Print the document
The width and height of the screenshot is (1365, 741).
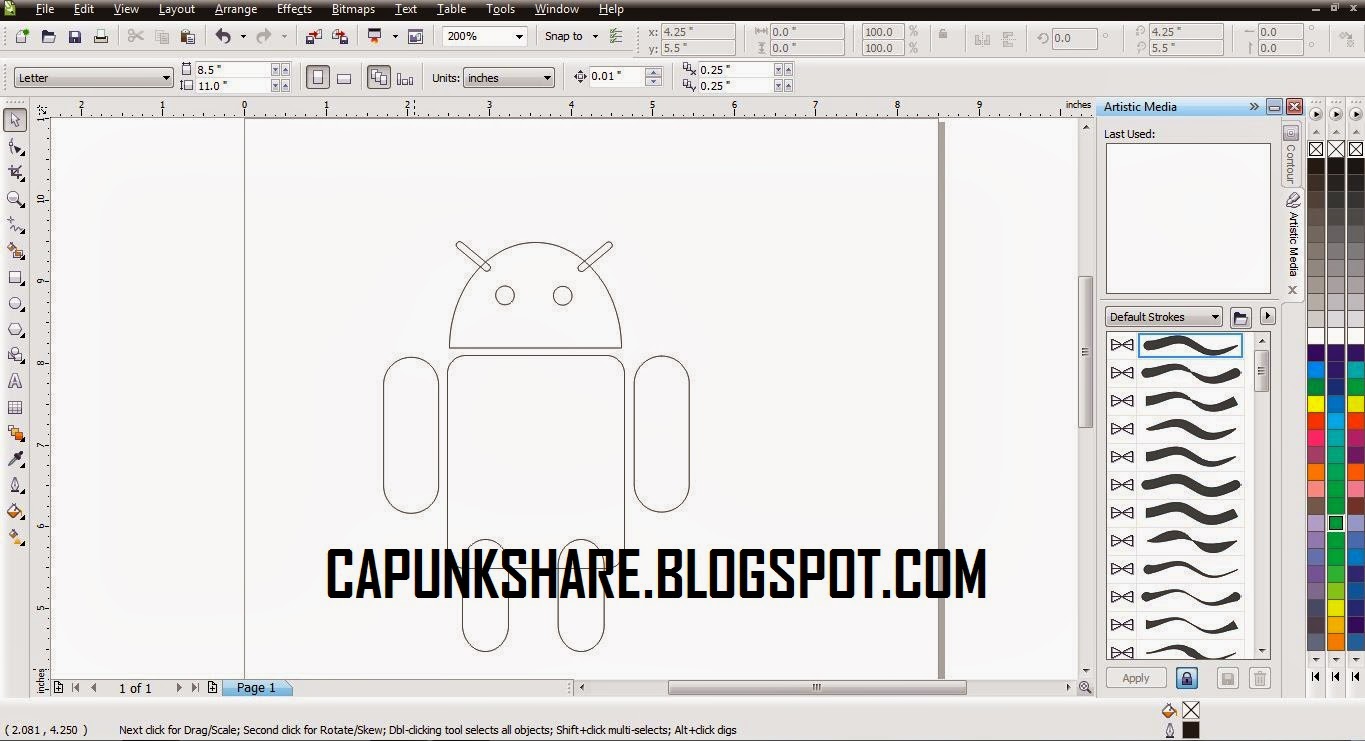[x=100, y=36]
